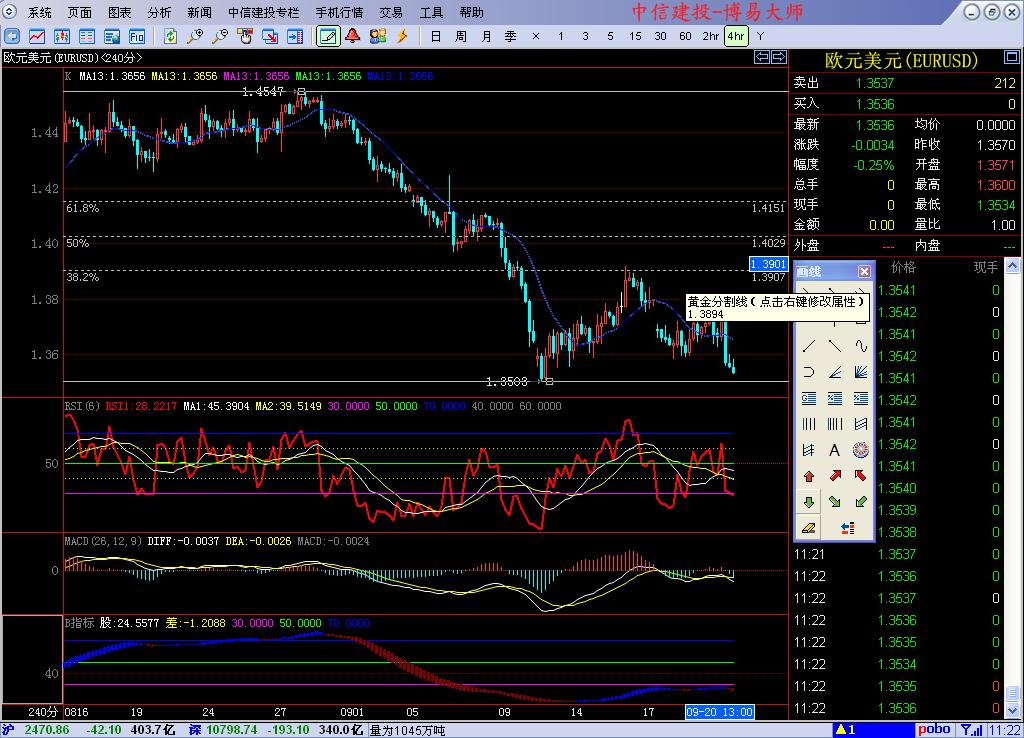This screenshot has height=738, width=1024.
Task: Open the 系统 menu
Action: (40, 12)
